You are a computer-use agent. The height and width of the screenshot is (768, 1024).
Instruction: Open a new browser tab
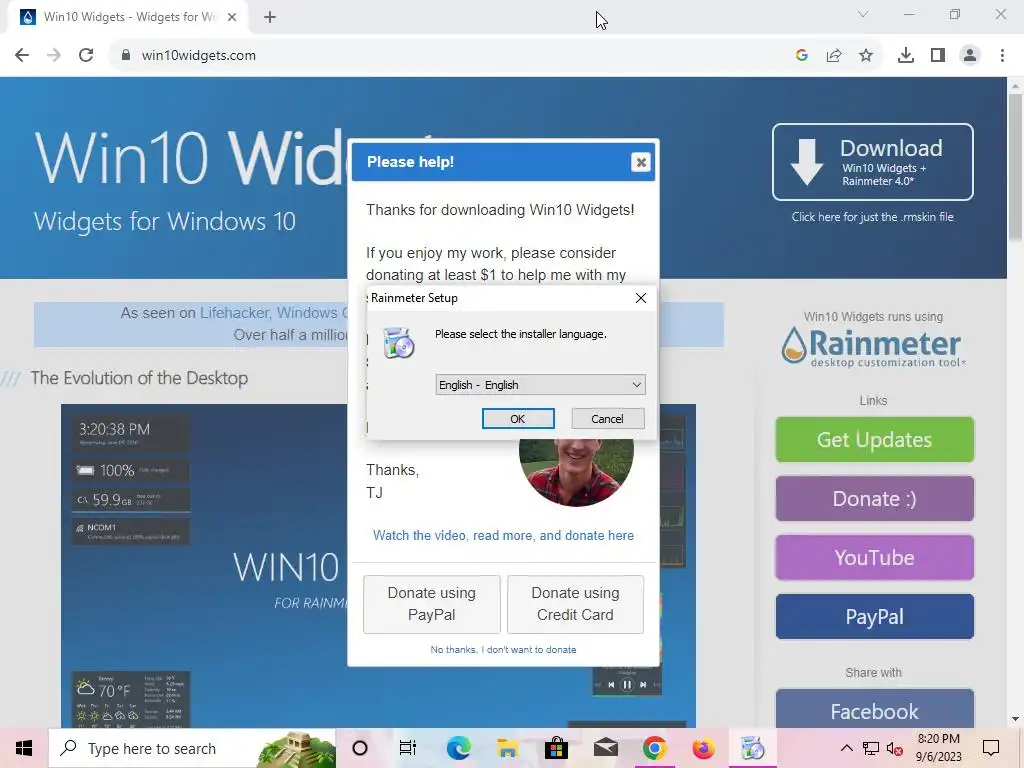(x=270, y=17)
